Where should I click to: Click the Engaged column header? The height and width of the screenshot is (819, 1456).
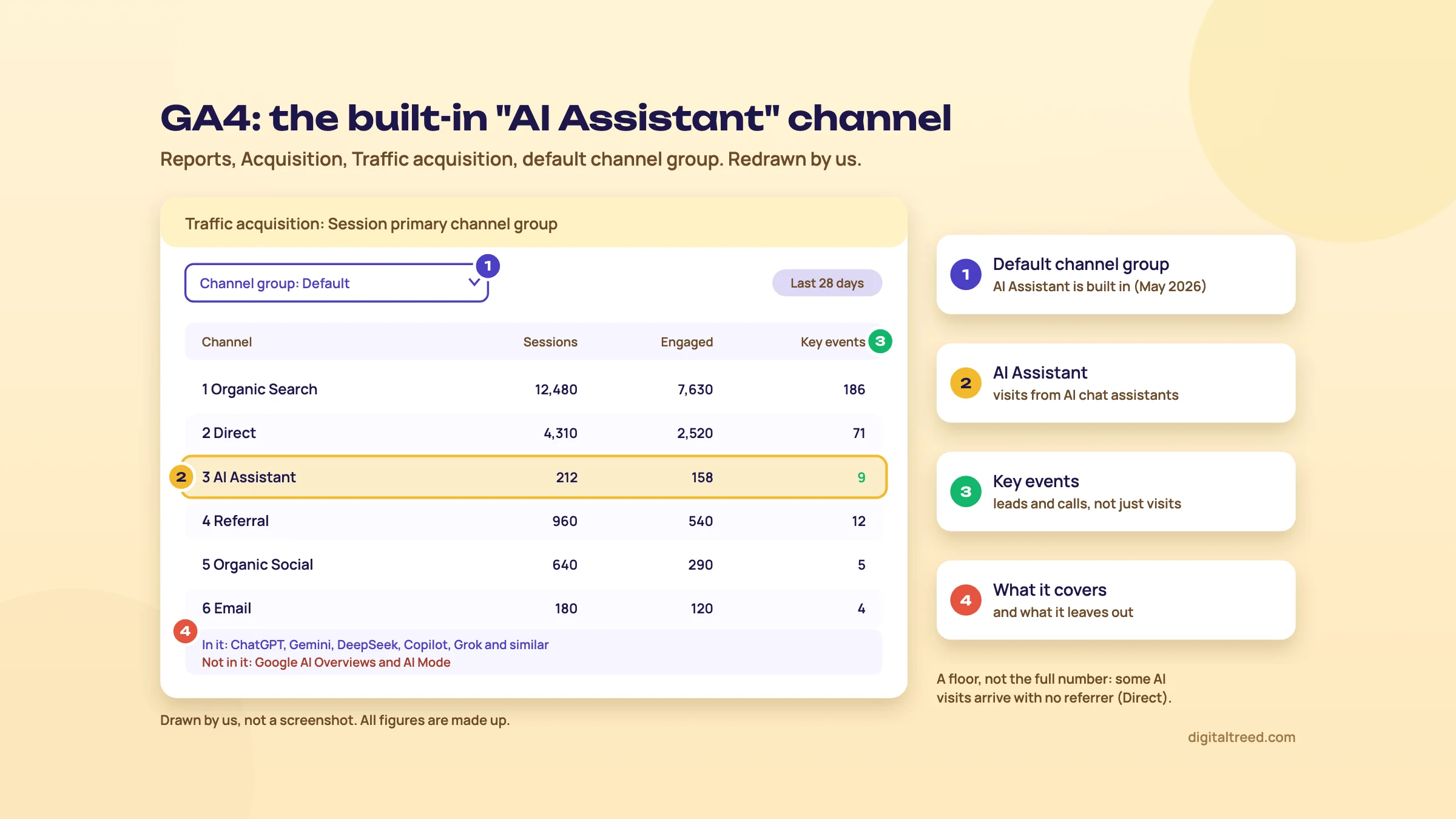(687, 342)
